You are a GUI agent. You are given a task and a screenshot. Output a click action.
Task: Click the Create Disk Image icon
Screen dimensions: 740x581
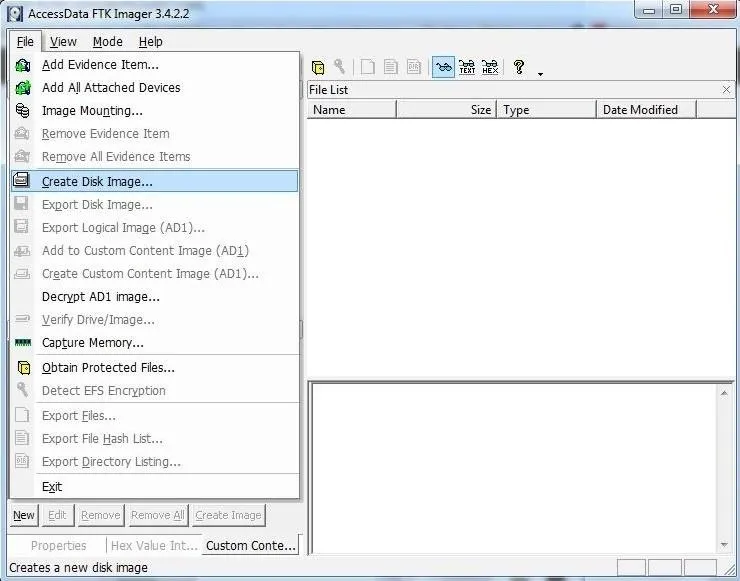pos(22,181)
